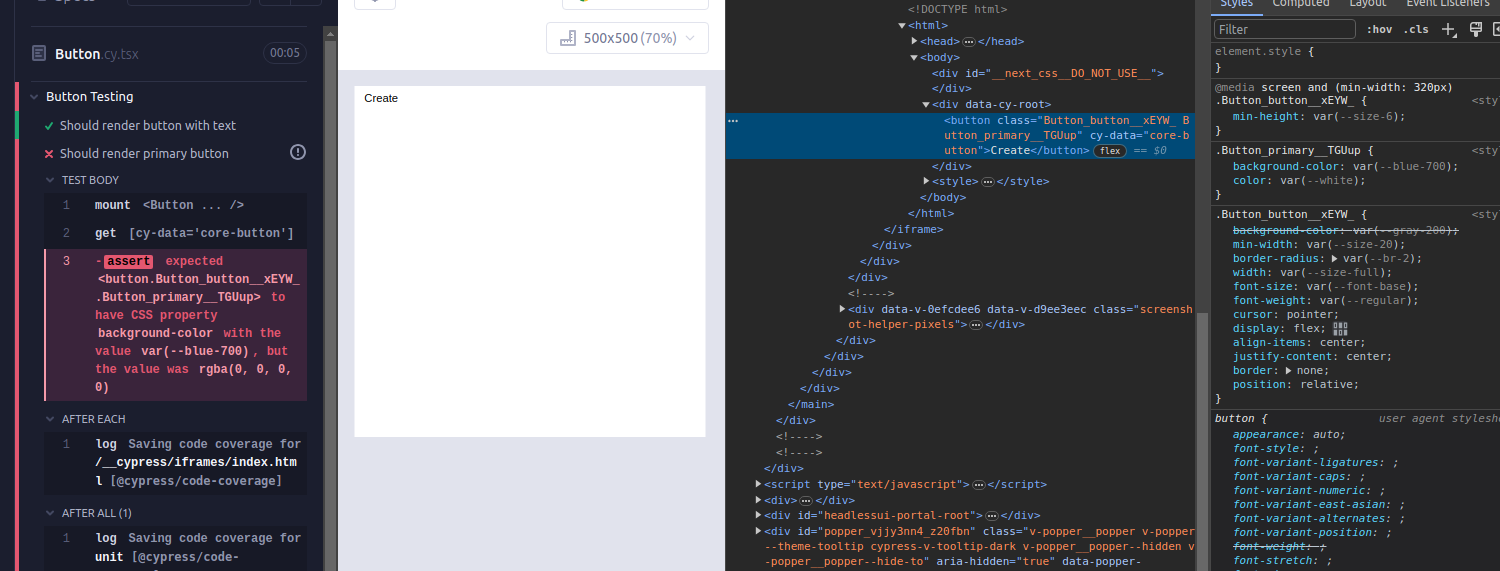Open the Event Listeners tab
The width and height of the screenshot is (1500, 571).
(x=1448, y=4)
